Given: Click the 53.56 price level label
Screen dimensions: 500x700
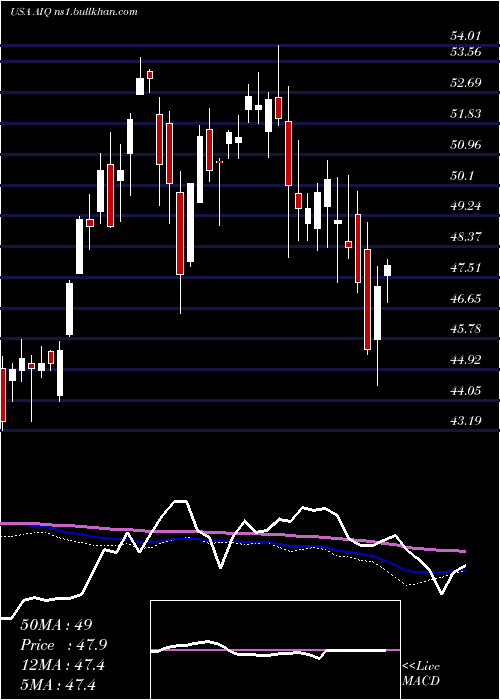Looking at the screenshot, I should [x=466, y=52].
